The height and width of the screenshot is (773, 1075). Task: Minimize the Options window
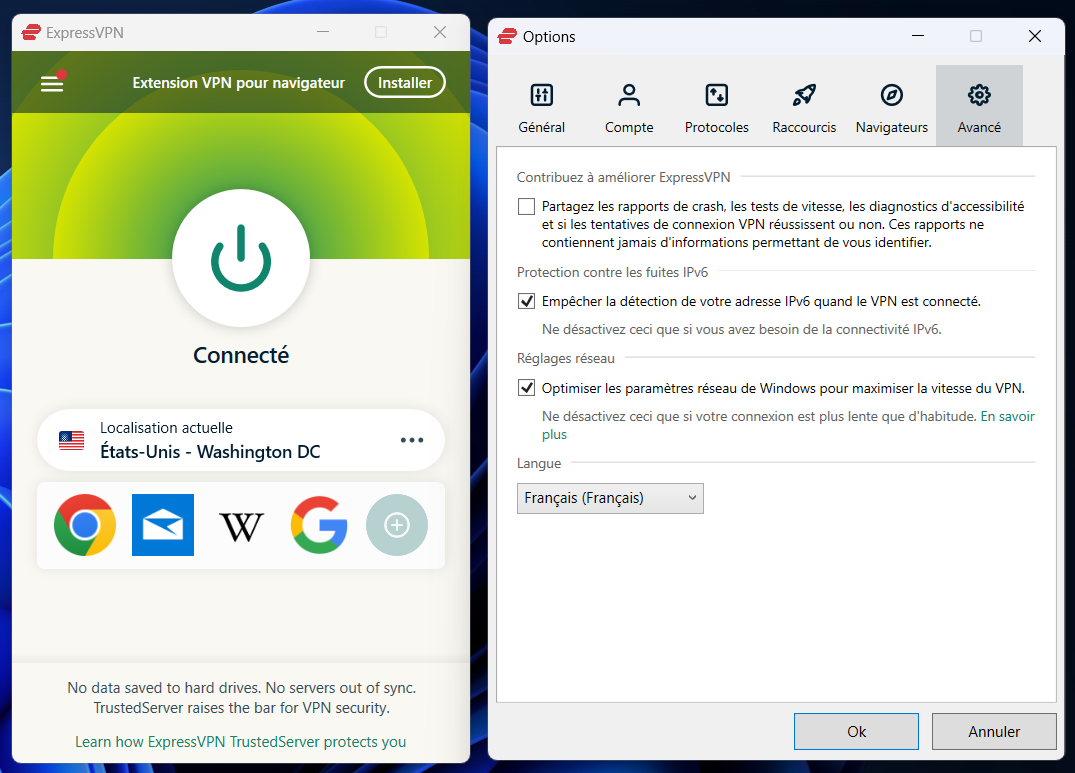[x=918, y=36]
